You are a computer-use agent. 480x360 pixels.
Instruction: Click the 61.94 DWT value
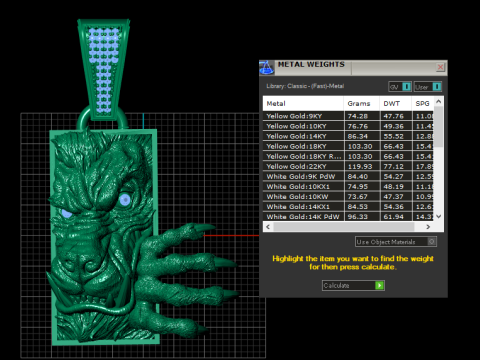point(393,216)
